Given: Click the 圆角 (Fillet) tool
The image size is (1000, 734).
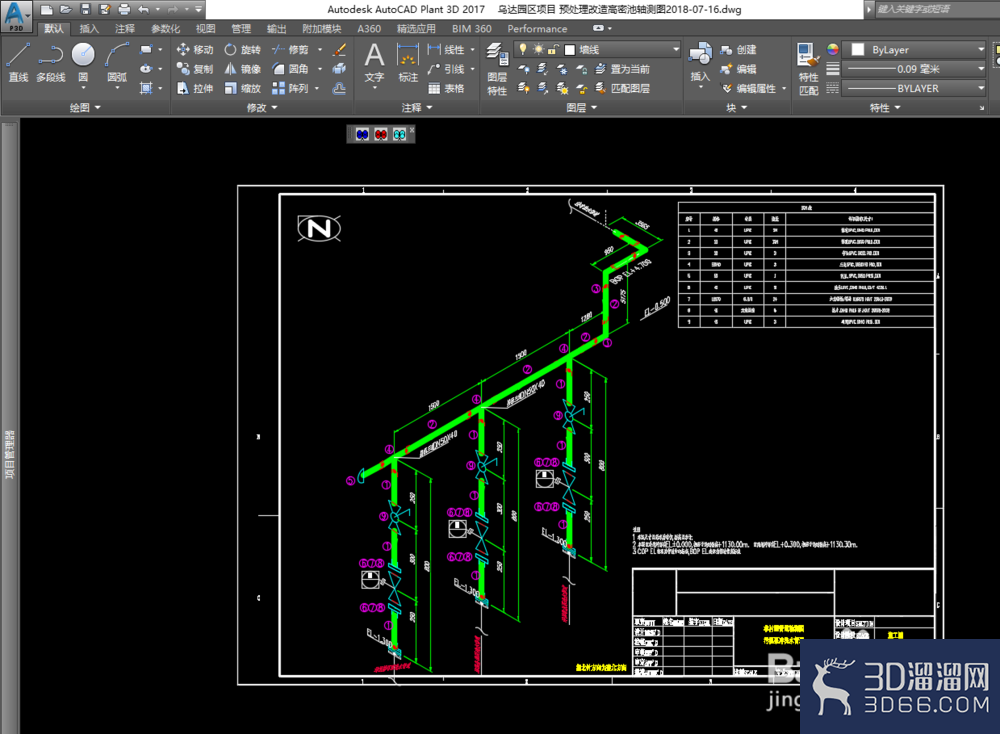Looking at the screenshot, I should click(290, 69).
